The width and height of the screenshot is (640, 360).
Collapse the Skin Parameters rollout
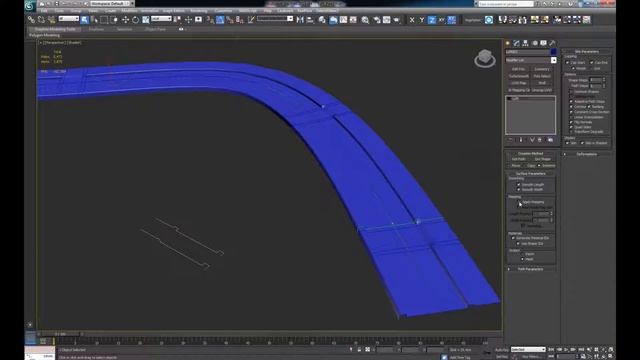click(x=587, y=51)
